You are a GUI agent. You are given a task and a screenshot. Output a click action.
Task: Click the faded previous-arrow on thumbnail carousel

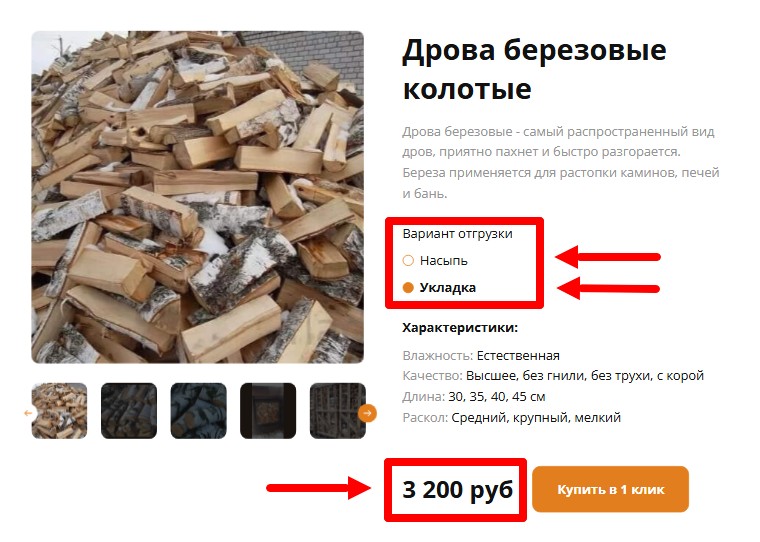point(29,413)
